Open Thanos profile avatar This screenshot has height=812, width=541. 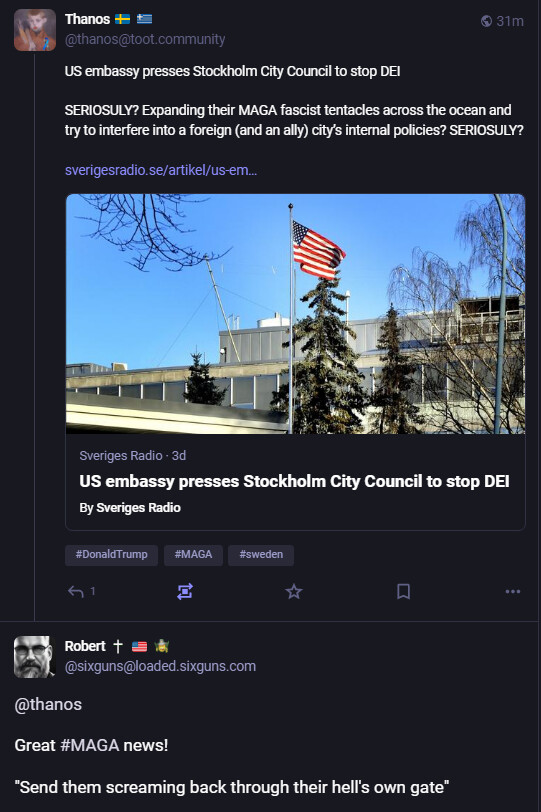35,30
